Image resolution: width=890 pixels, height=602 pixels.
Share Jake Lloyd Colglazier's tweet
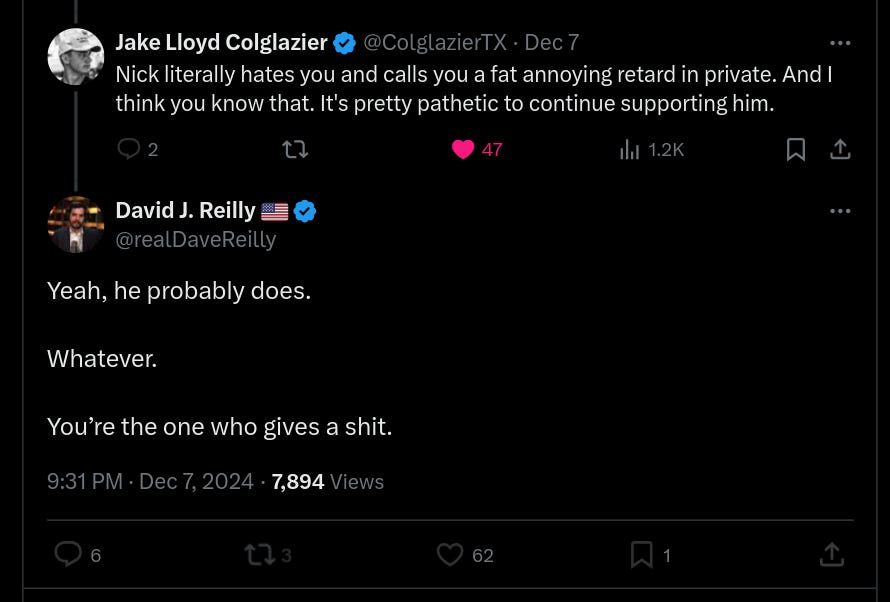[x=841, y=149]
